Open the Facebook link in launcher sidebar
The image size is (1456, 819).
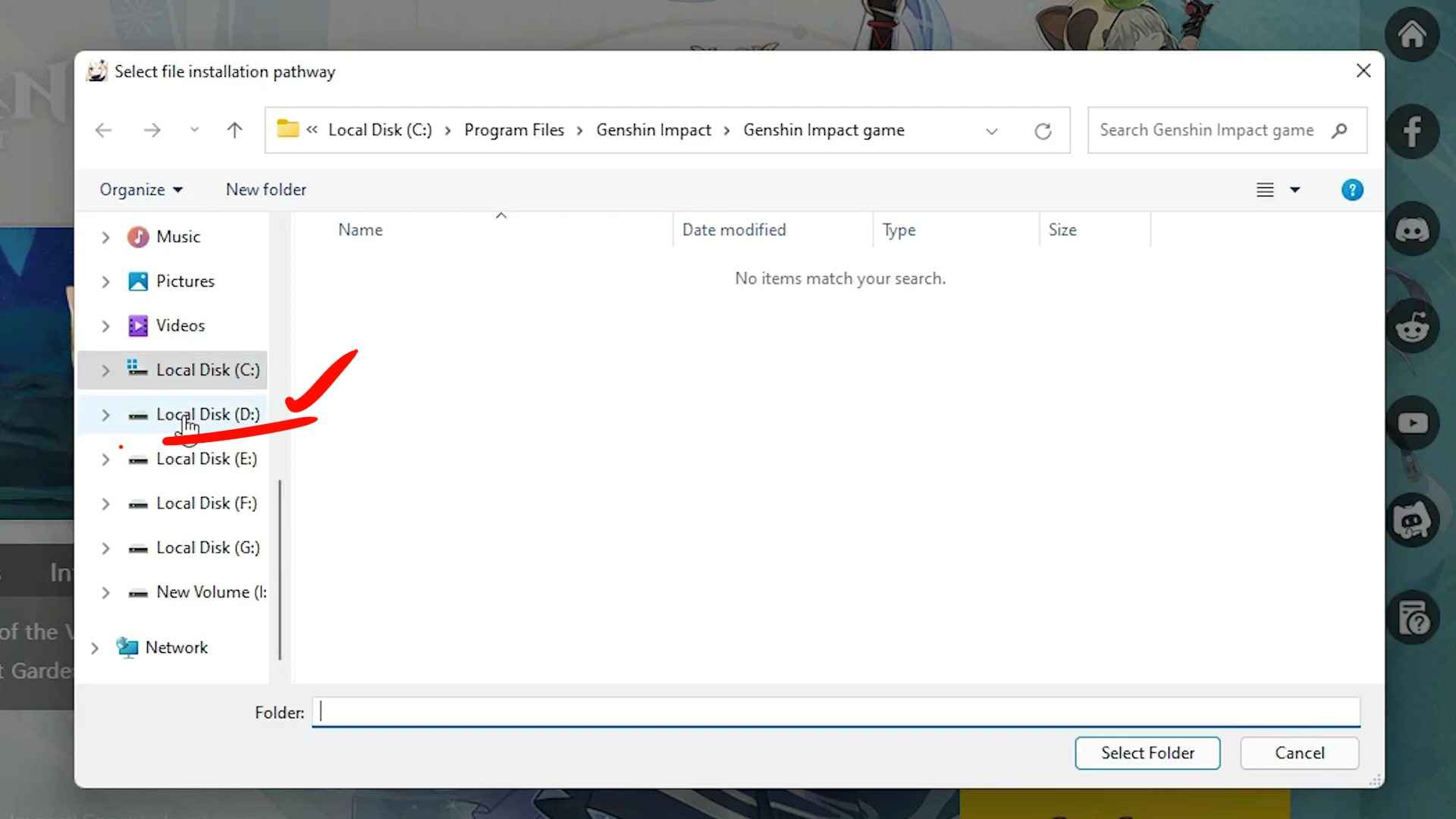pyautogui.click(x=1412, y=132)
